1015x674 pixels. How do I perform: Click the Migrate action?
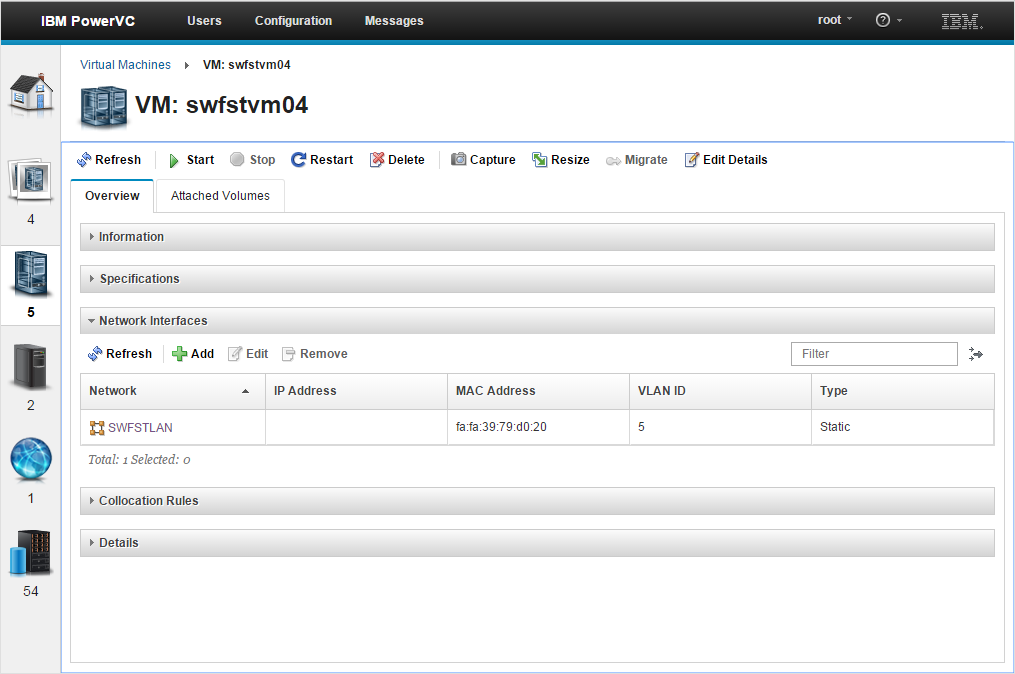pos(637,160)
